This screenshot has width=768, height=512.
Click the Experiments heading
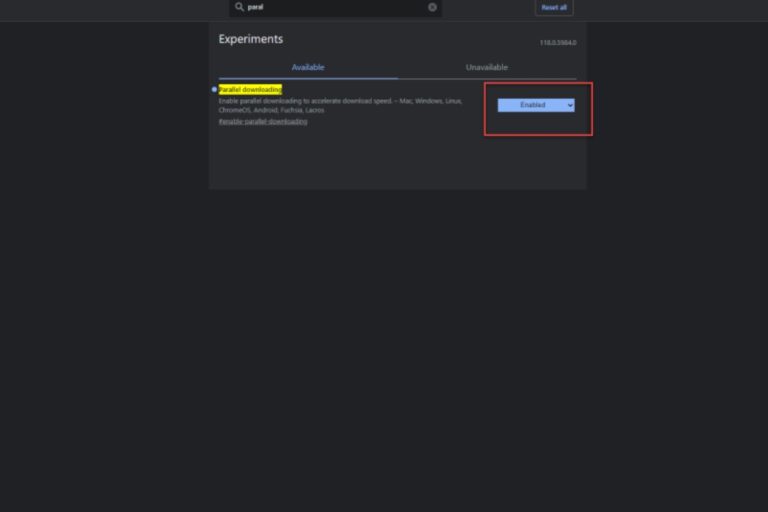(251, 39)
